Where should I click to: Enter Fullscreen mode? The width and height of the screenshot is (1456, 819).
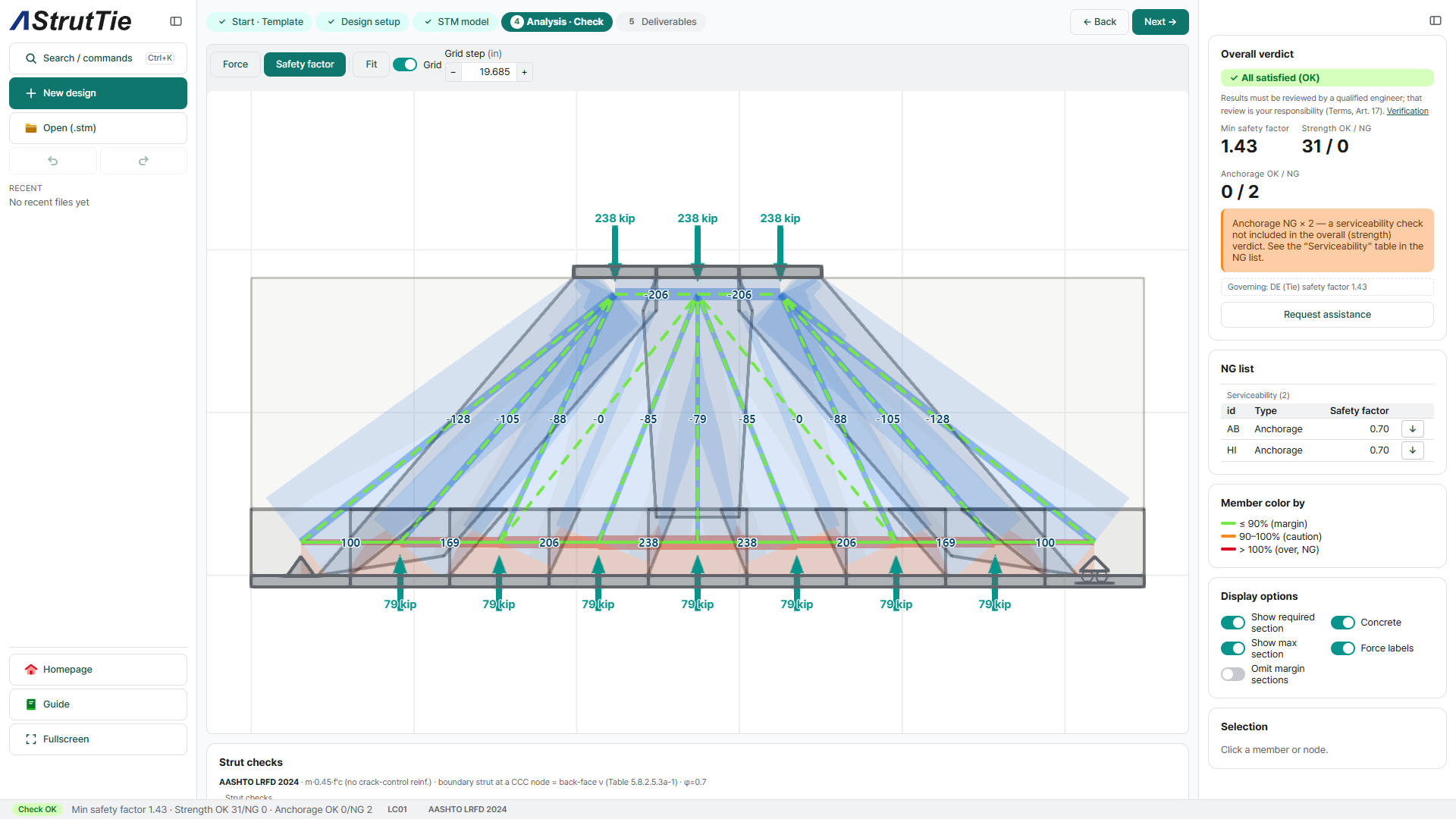pos(98,739)
